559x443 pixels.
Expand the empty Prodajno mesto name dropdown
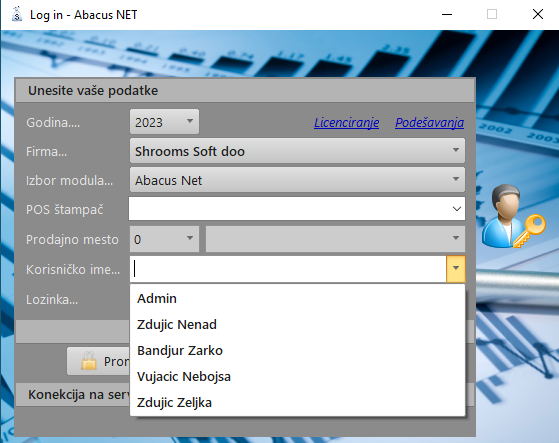point(335,239)
